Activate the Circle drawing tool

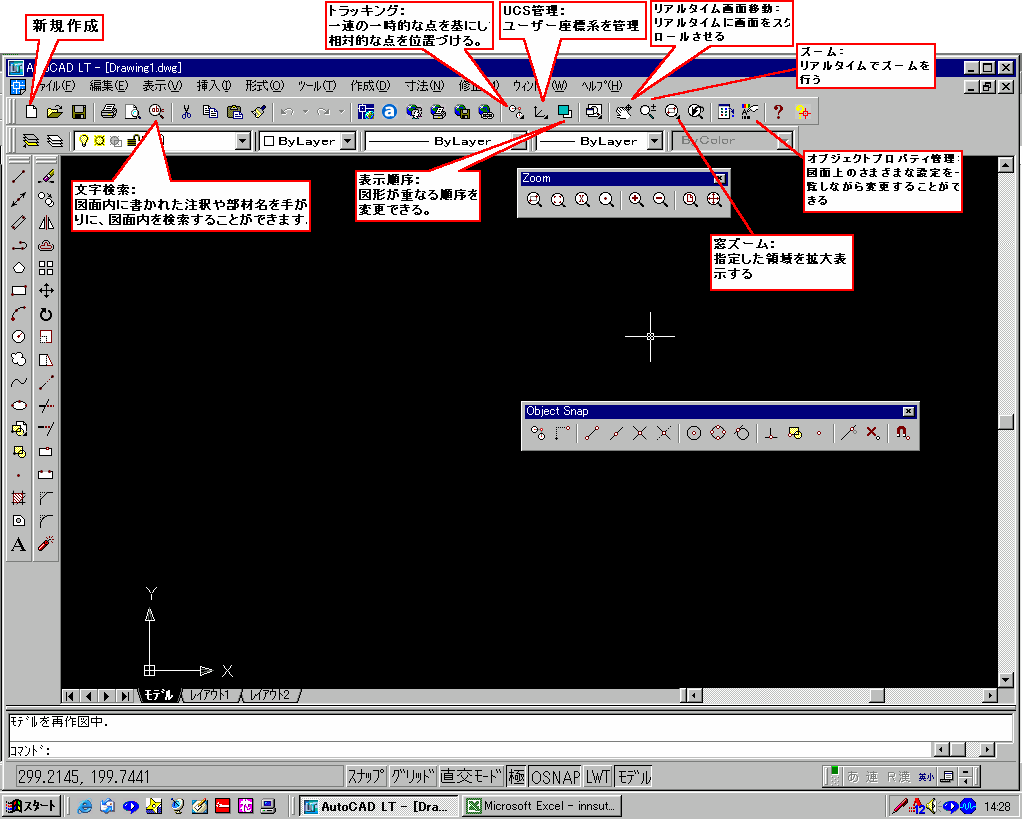tap(19, 337)
